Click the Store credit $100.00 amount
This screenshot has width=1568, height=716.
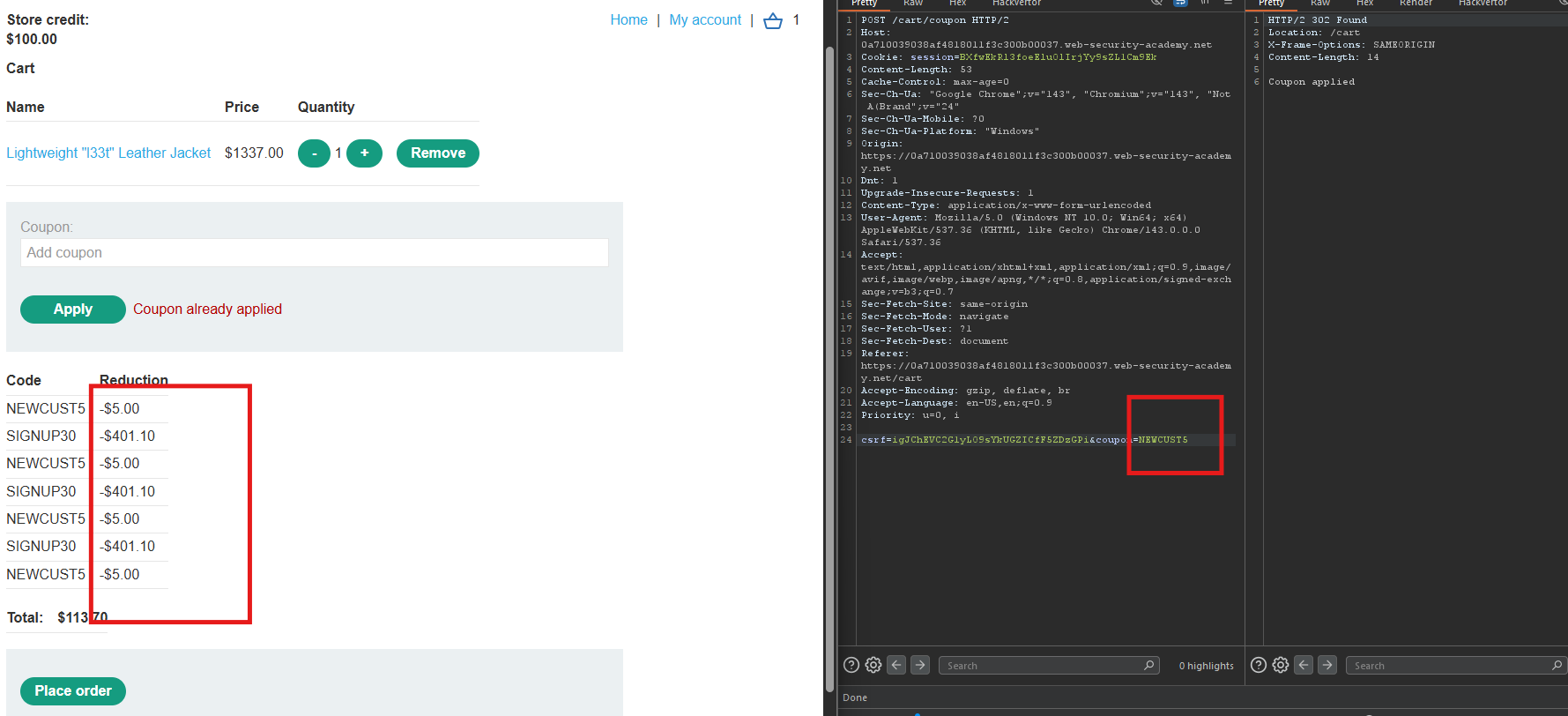pyautogui.click(x=32, y=40)
